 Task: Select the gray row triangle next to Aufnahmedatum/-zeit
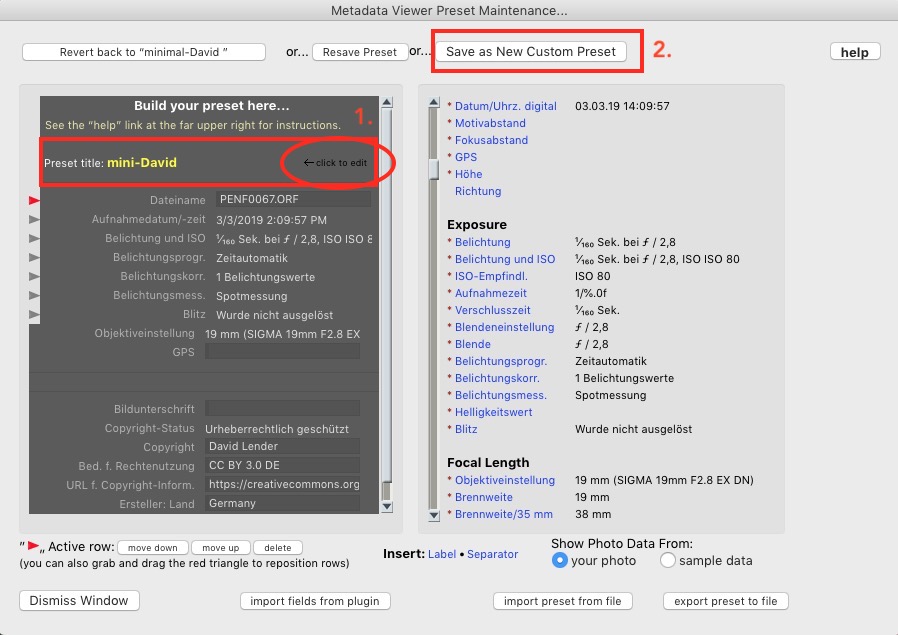click(x=35, y=220)
